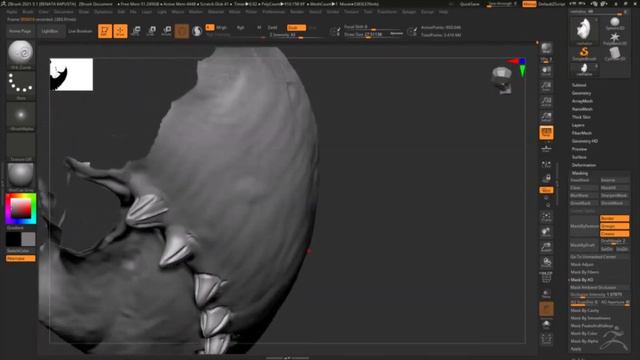Activate Draw mode button
Viewport: 640px width, 360px height.
point(120,31)
